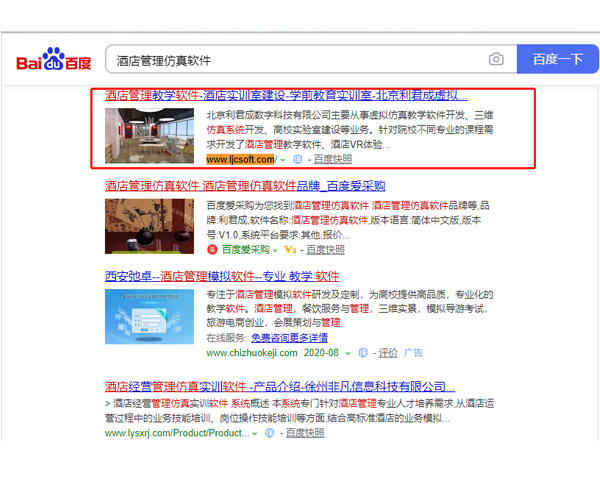Click the 广告 label
This screenshot has height=500, width=600.
[x=413, y=353]
